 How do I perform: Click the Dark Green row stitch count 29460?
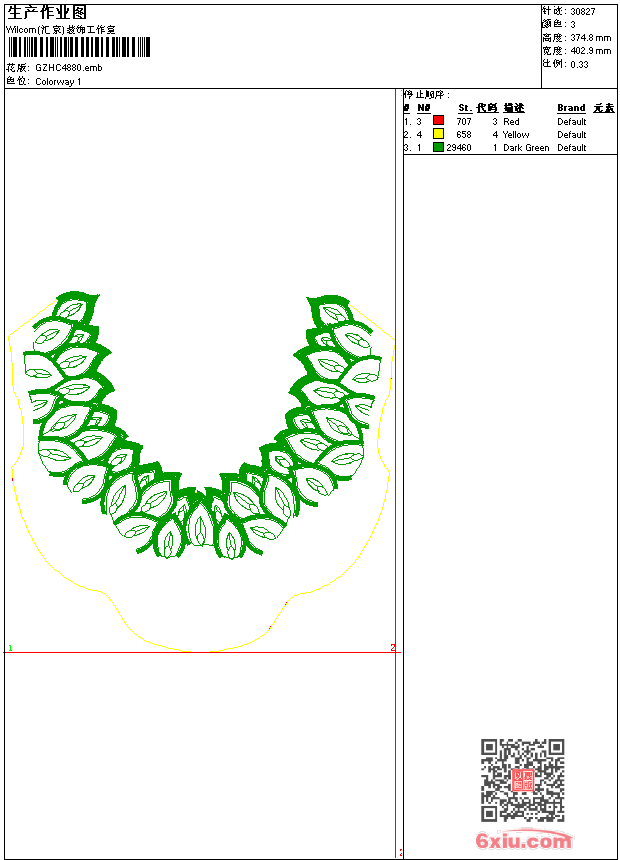click(459, 148)
